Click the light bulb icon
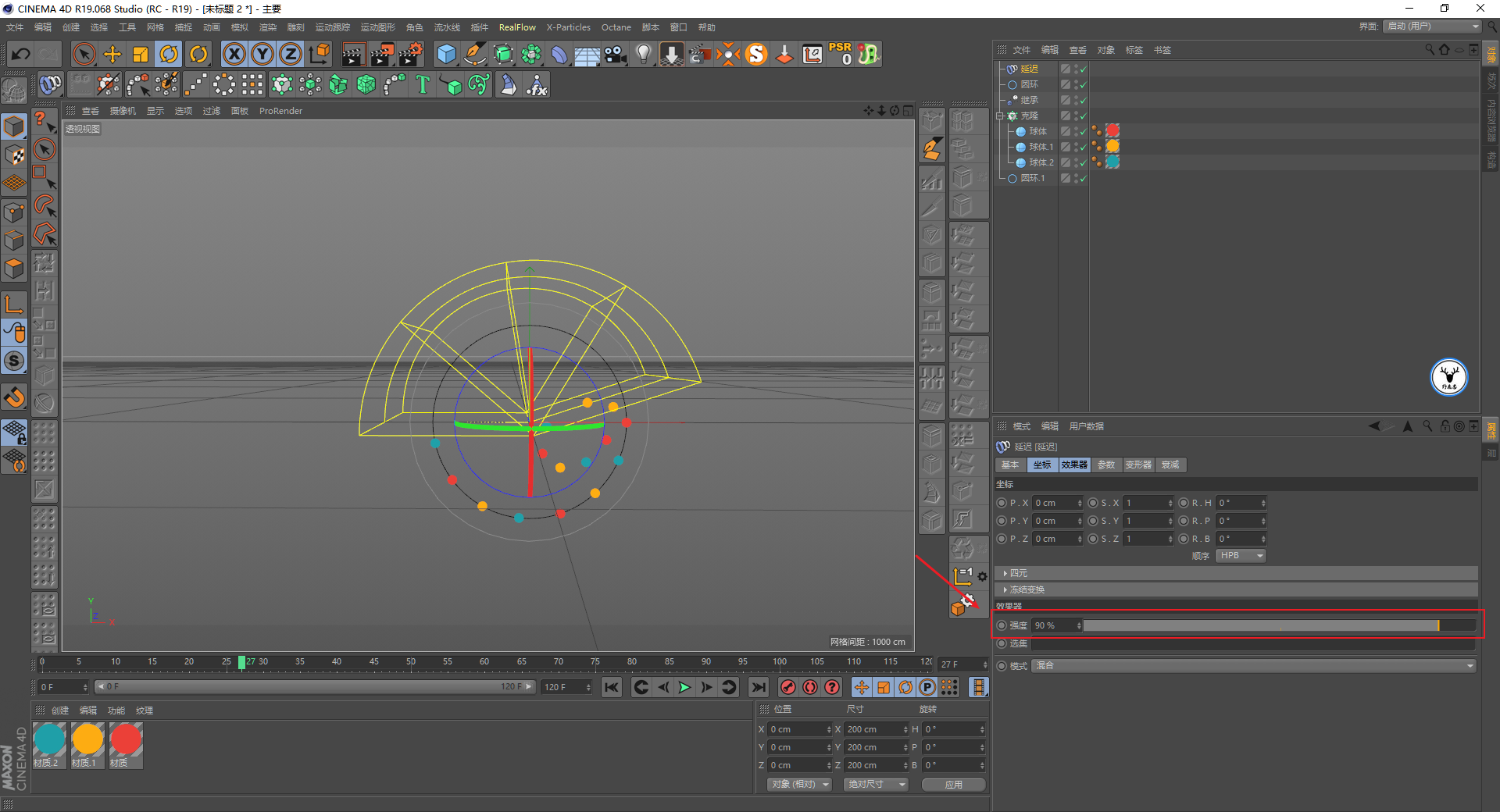The width and height of the screenshot is (1500, 812). click(x=644, y=54)
